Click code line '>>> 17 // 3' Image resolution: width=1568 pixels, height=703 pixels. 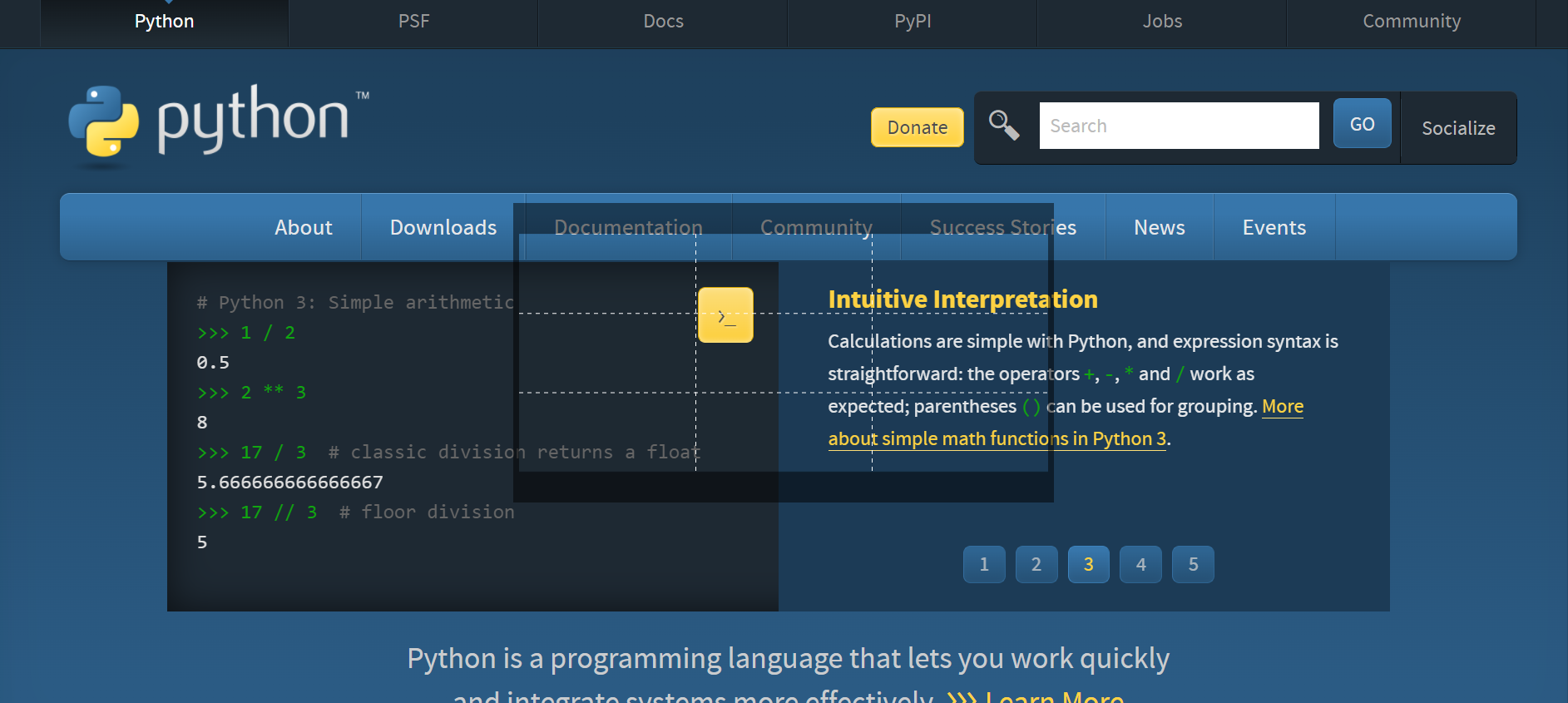tap(257, 512)
